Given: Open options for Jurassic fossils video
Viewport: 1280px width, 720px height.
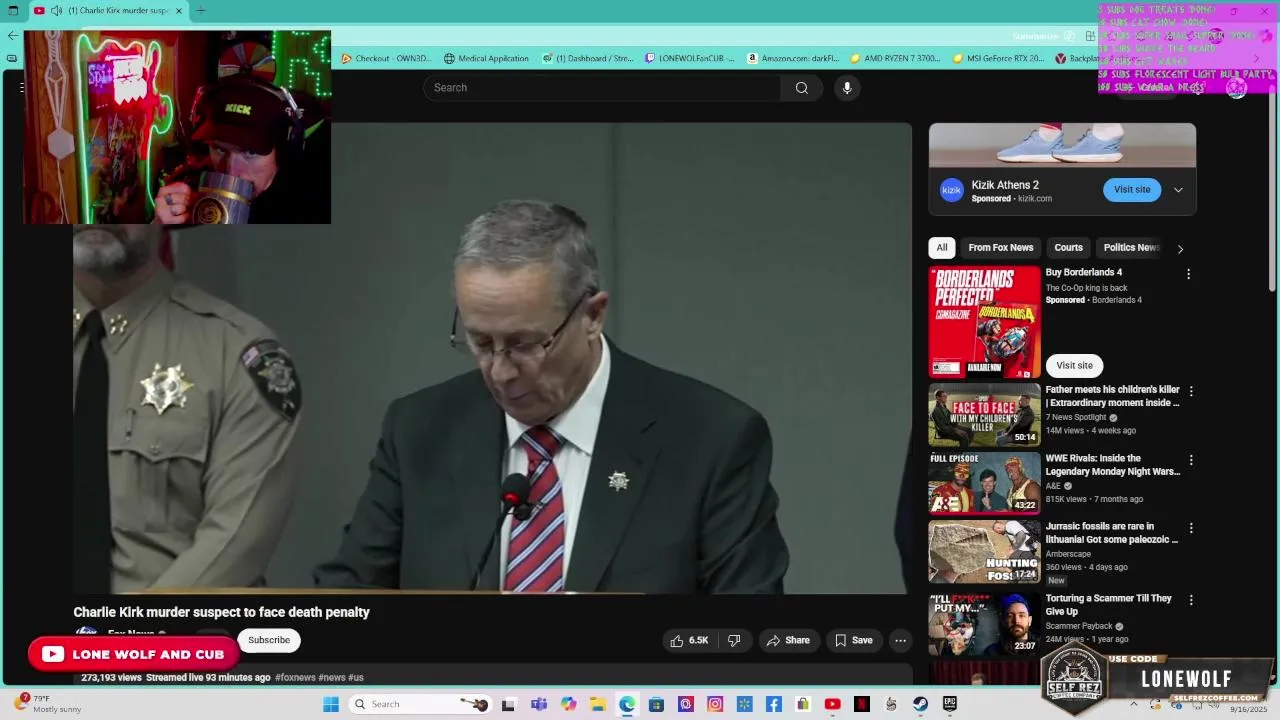Looking at the screenshot, I should pyautogui.click(x=1190, y=528).
